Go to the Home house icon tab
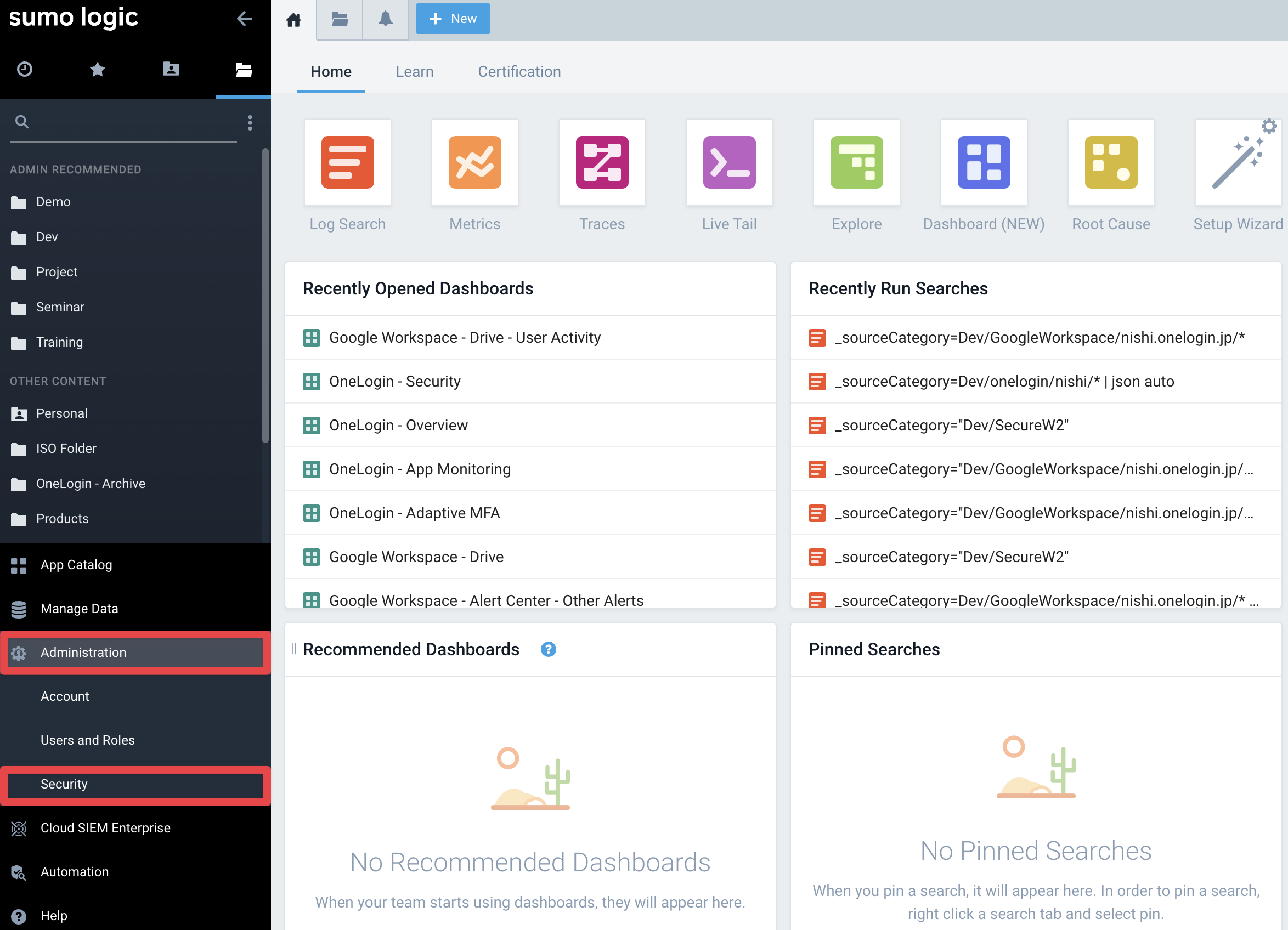 point(293,20)
